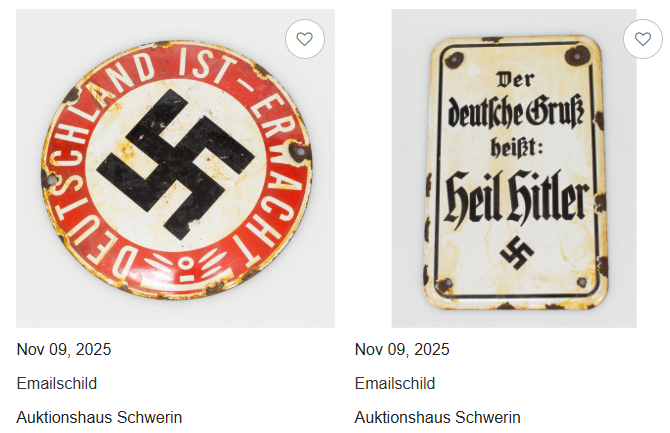Click Nov 09, 2025 date under rectangular sign
Image resolution: width=670 pixels, height=433 pixels.
(x=402, y=350)
